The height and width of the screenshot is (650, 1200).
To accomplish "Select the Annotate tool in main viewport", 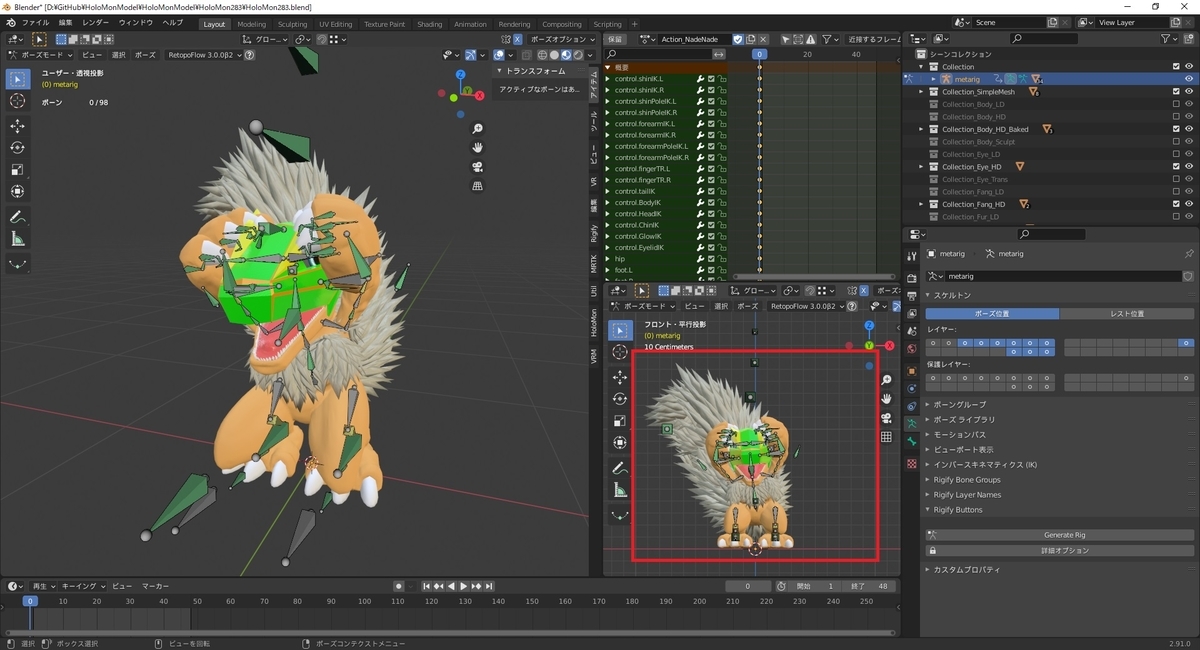I will 18,217.
